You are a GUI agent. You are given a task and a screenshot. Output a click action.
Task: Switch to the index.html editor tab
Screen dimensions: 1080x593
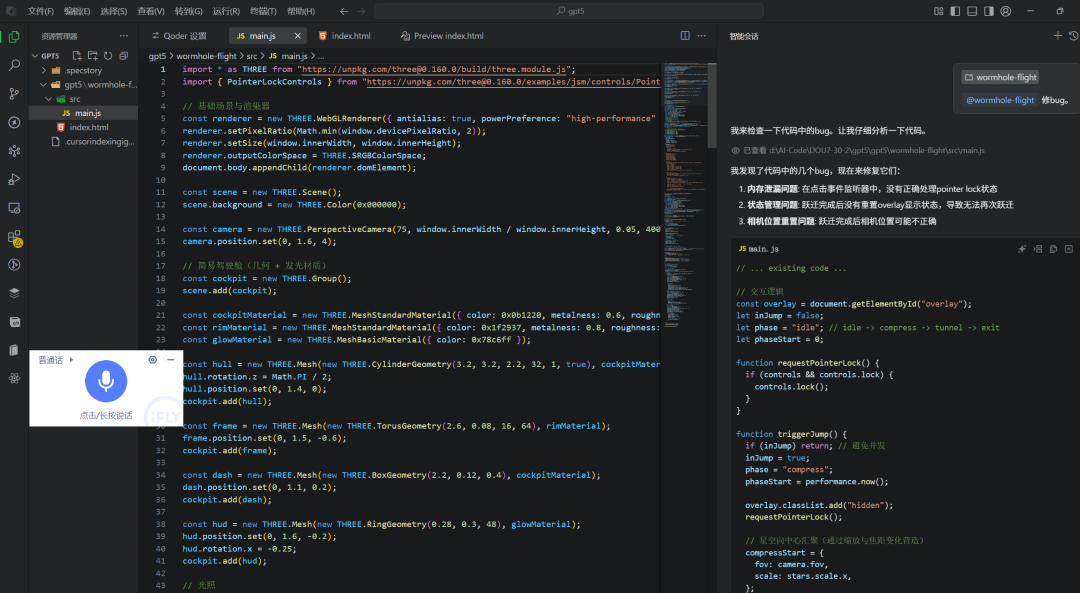point(350,36)
